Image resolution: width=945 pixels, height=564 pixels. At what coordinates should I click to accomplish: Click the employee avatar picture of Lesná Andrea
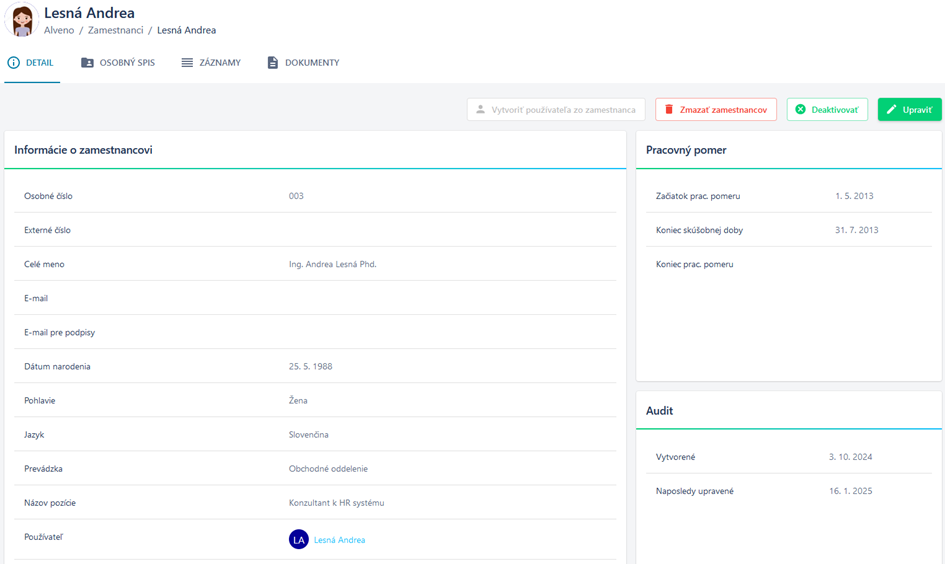point(21,20)
